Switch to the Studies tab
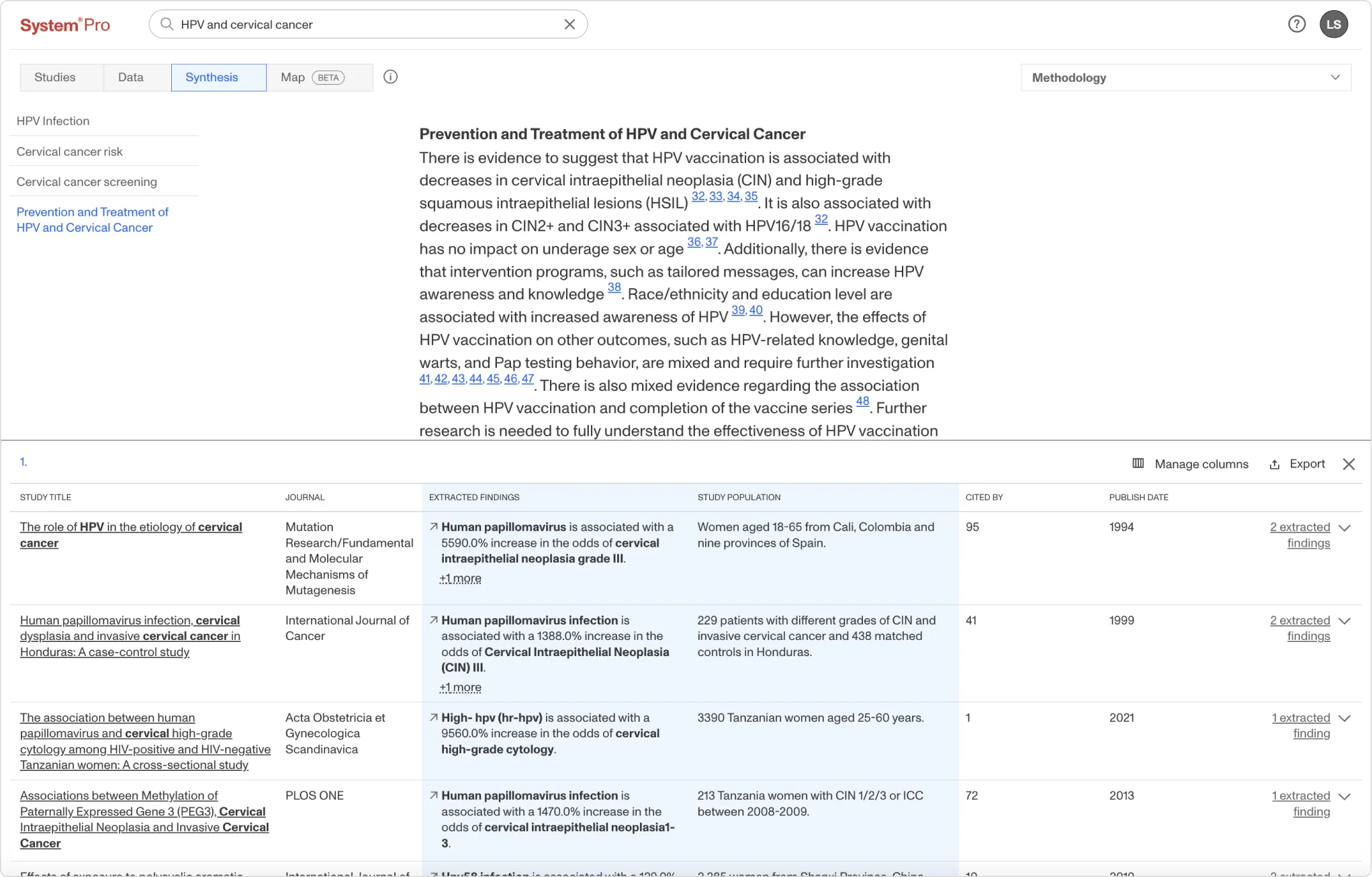1372x877 pixels. click(55, 77)
